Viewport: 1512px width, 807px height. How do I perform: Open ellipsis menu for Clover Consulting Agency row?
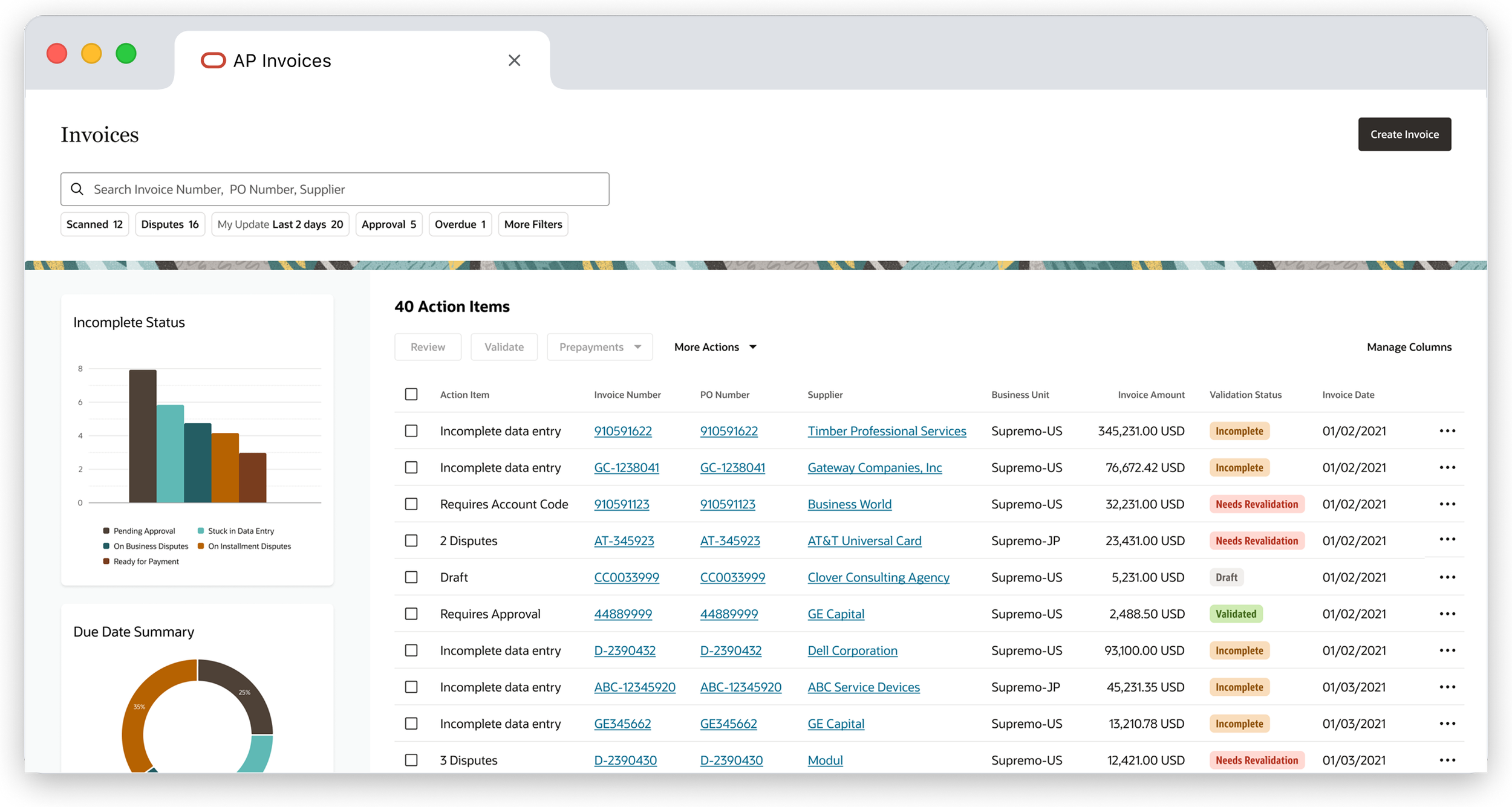[x=1447, y=577]
